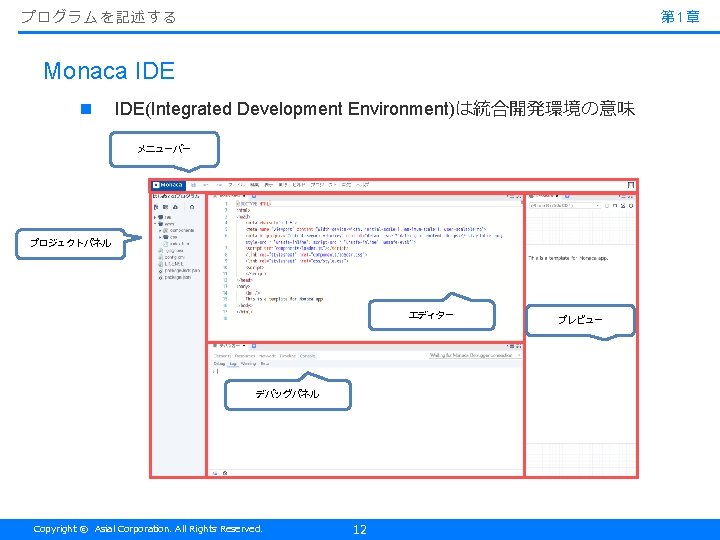Image resolution: width=720 pixels, height=540 pixels.
Task: Expand the css folder arrow
Action: [x=160, y=237]
